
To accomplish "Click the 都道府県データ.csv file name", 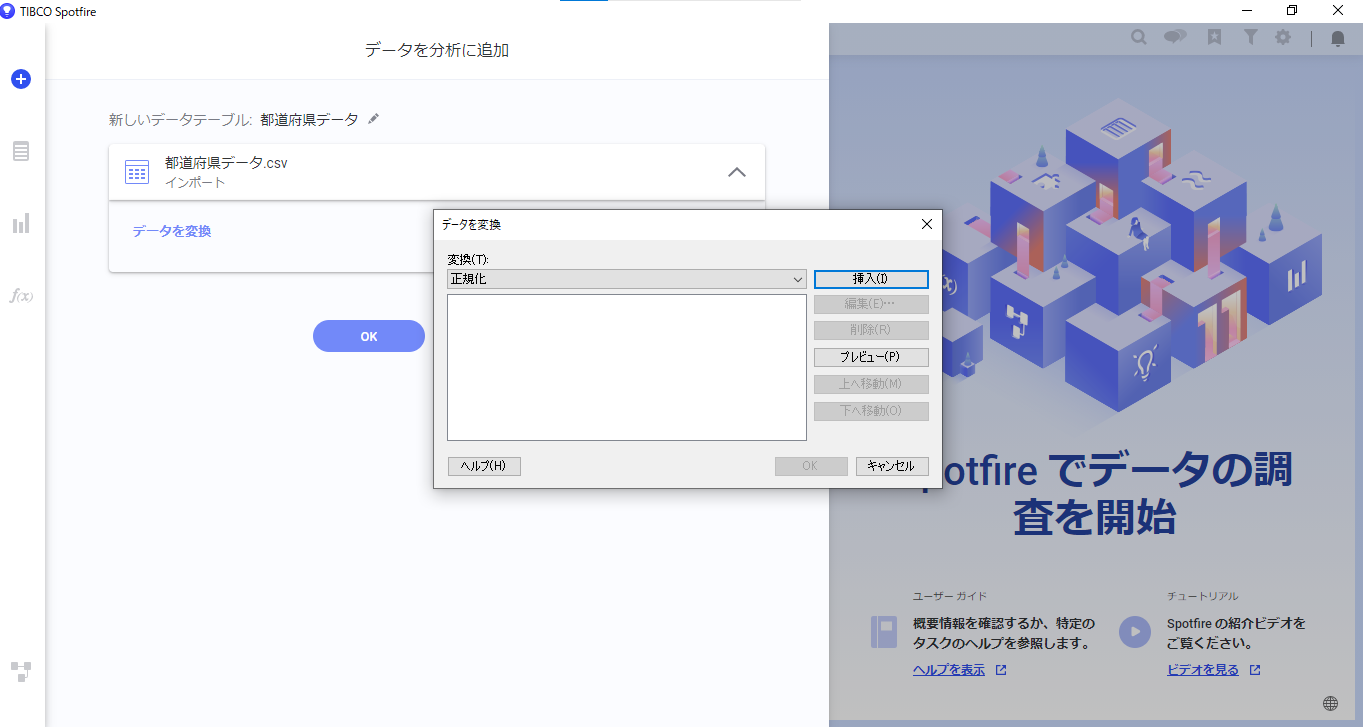I will coord(226,162).
